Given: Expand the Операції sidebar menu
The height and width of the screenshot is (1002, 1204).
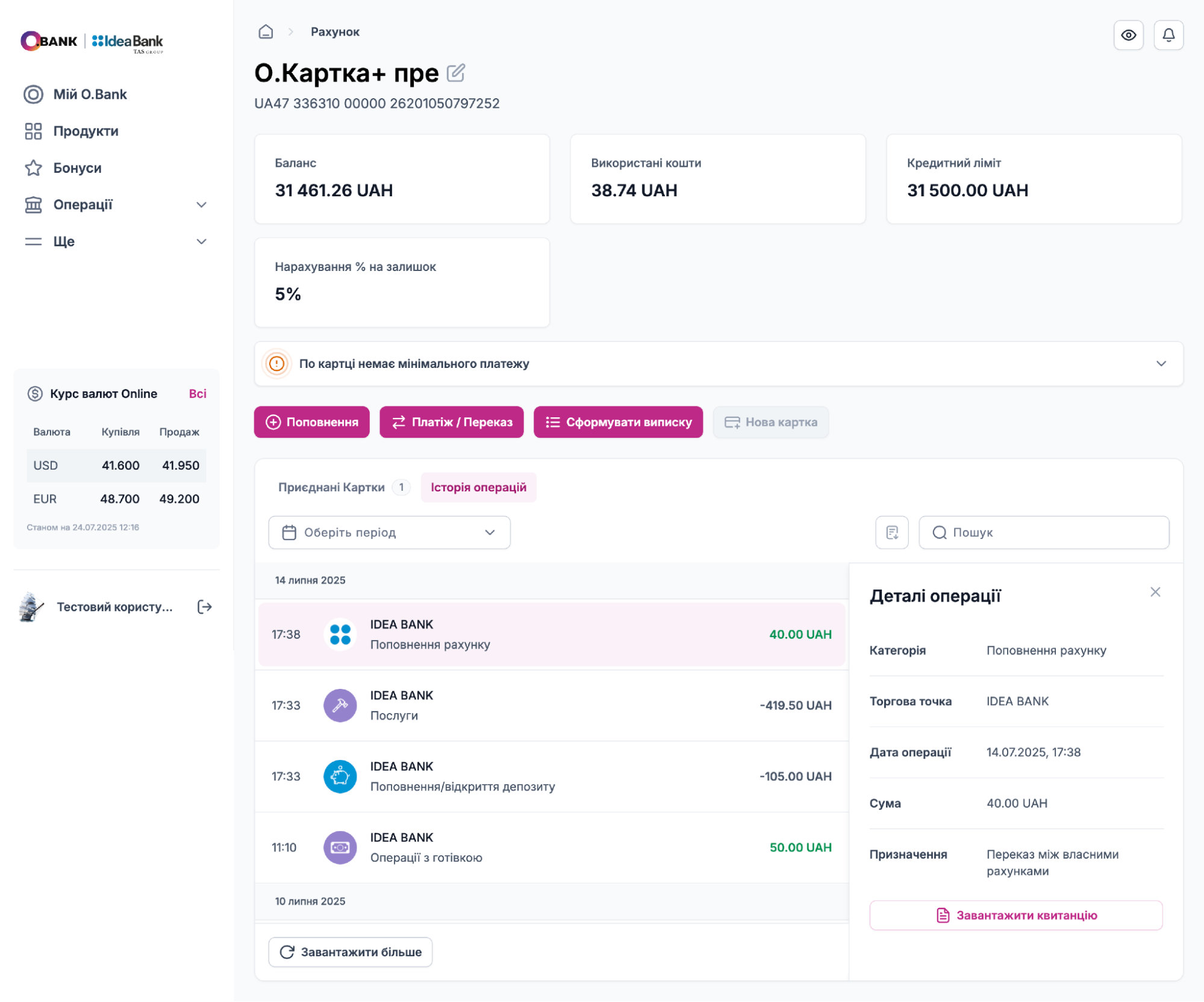Looking at the screenshot, I should click(x=201, y=205).
